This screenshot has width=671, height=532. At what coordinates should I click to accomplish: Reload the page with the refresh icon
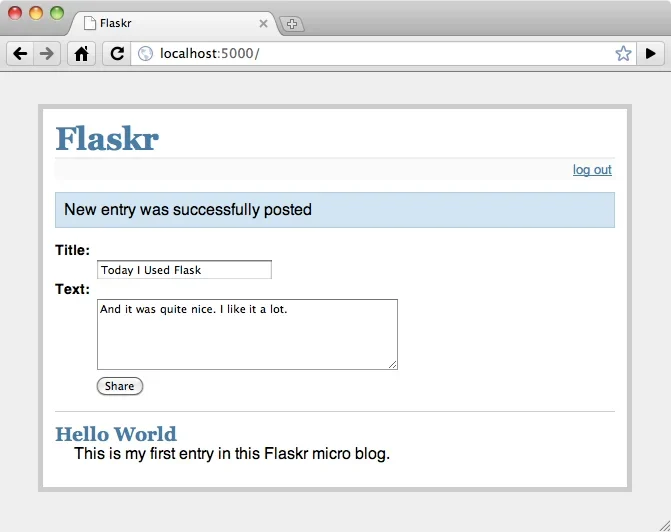(117, 53)
